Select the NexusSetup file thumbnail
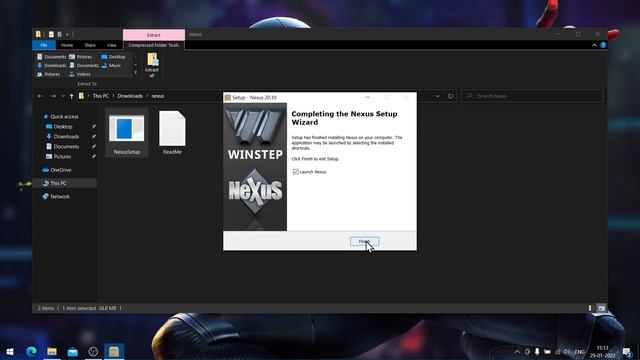The width and height of the screenshot is (640, 360). click(127, 132)
